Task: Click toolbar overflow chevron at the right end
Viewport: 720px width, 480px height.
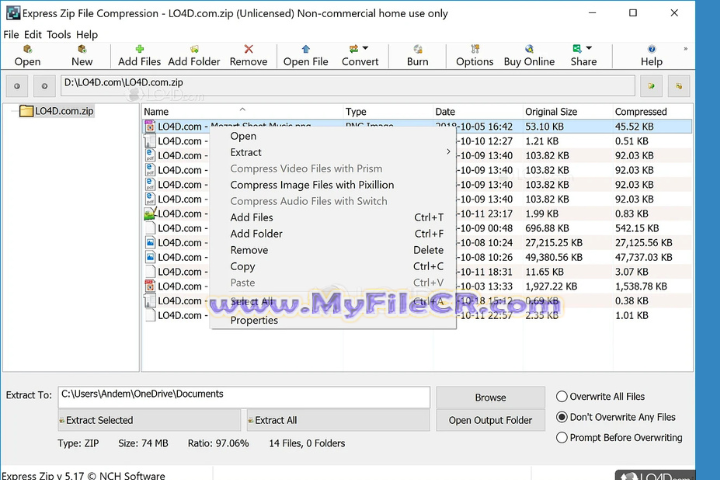Action: pyautogui.click(x=686, y=49)
